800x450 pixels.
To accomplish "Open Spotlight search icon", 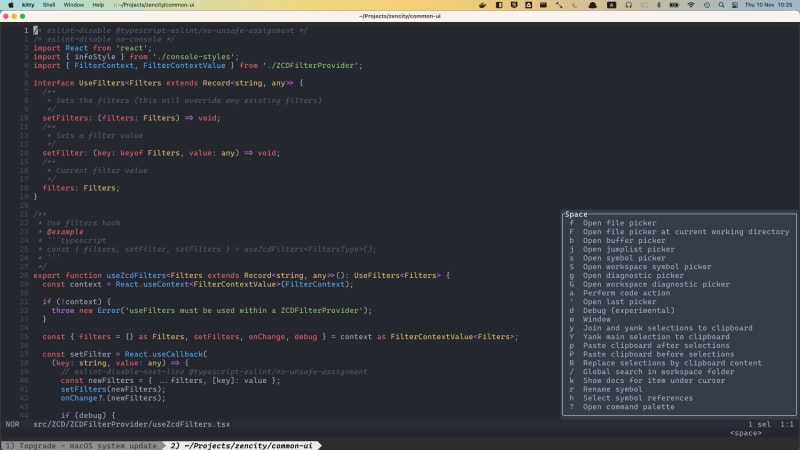I will coord(721,5).
